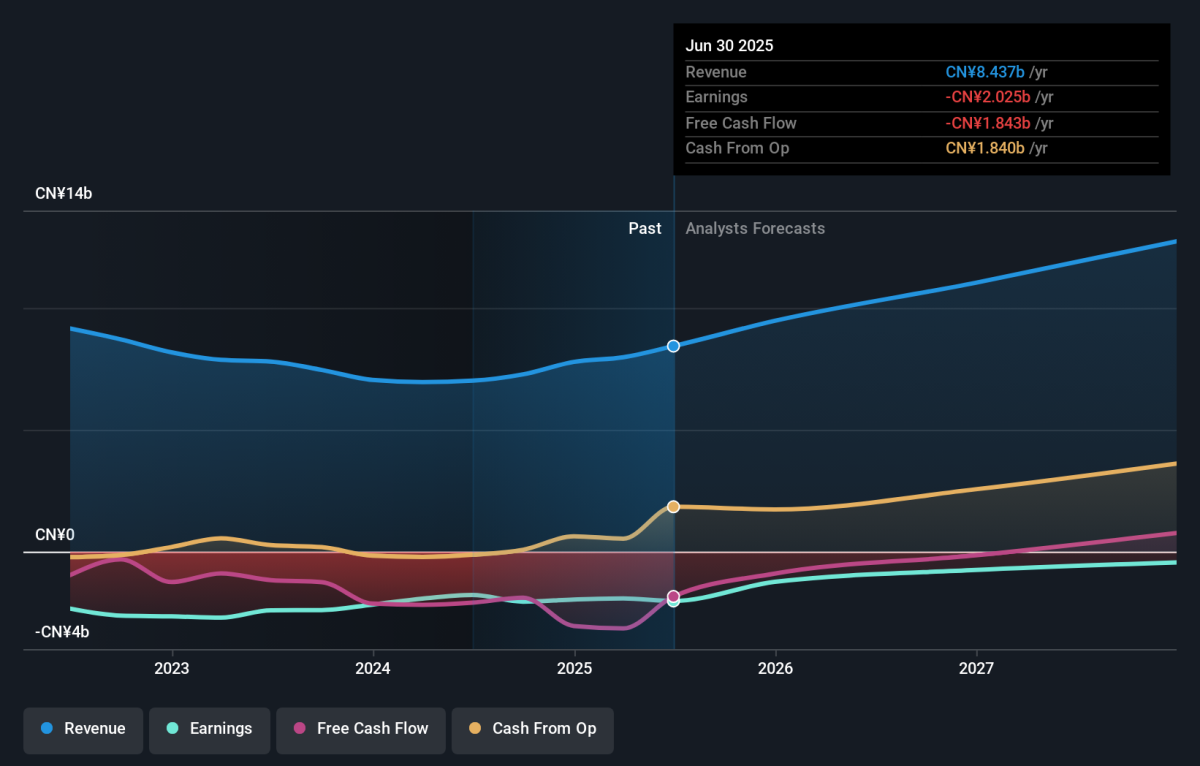Image resolution: width=1200 pixels, height=766 pixels.
Task: Select the 2023 x-axis label
Action: [172, 668]
